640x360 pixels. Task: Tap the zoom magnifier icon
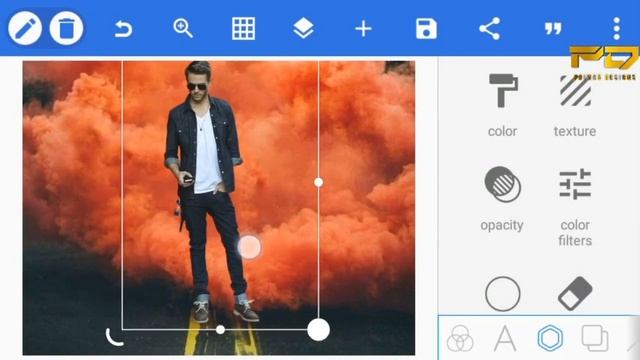[x=183, y=29]
